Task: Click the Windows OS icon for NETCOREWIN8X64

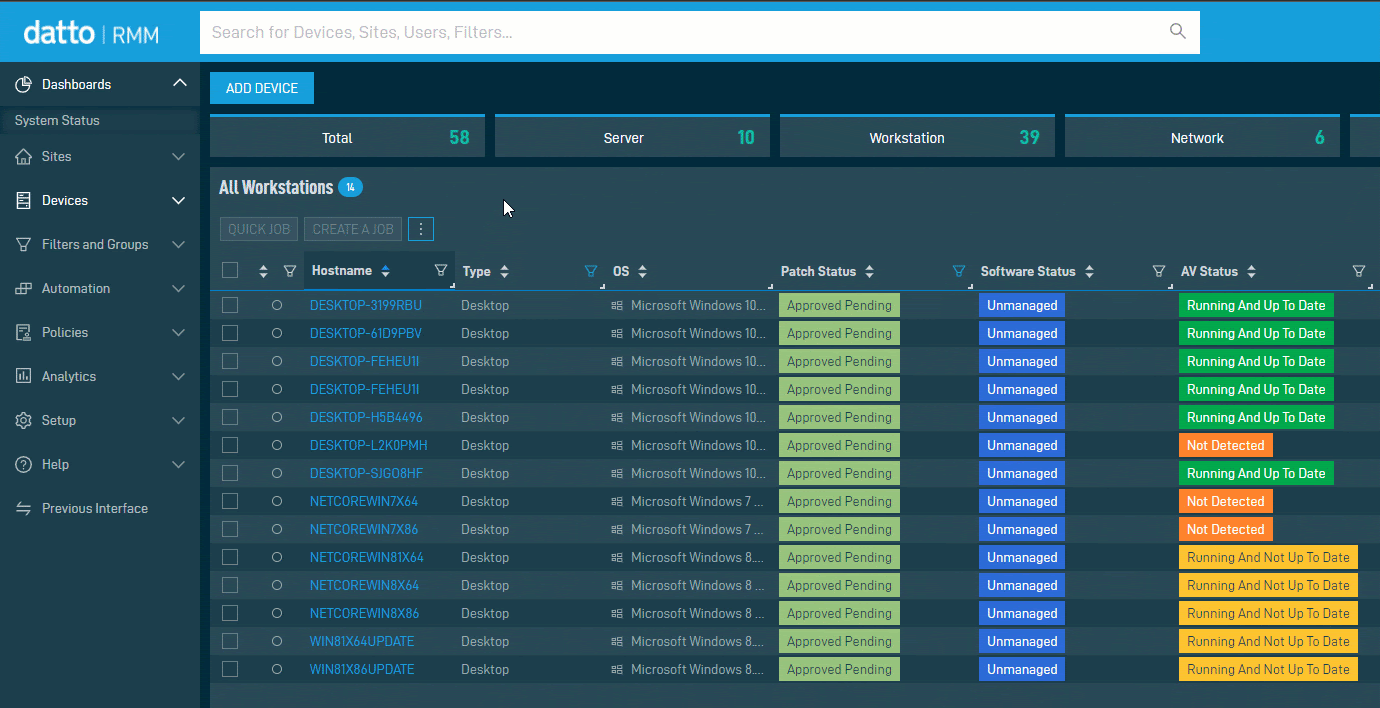Action: [617, 585]
